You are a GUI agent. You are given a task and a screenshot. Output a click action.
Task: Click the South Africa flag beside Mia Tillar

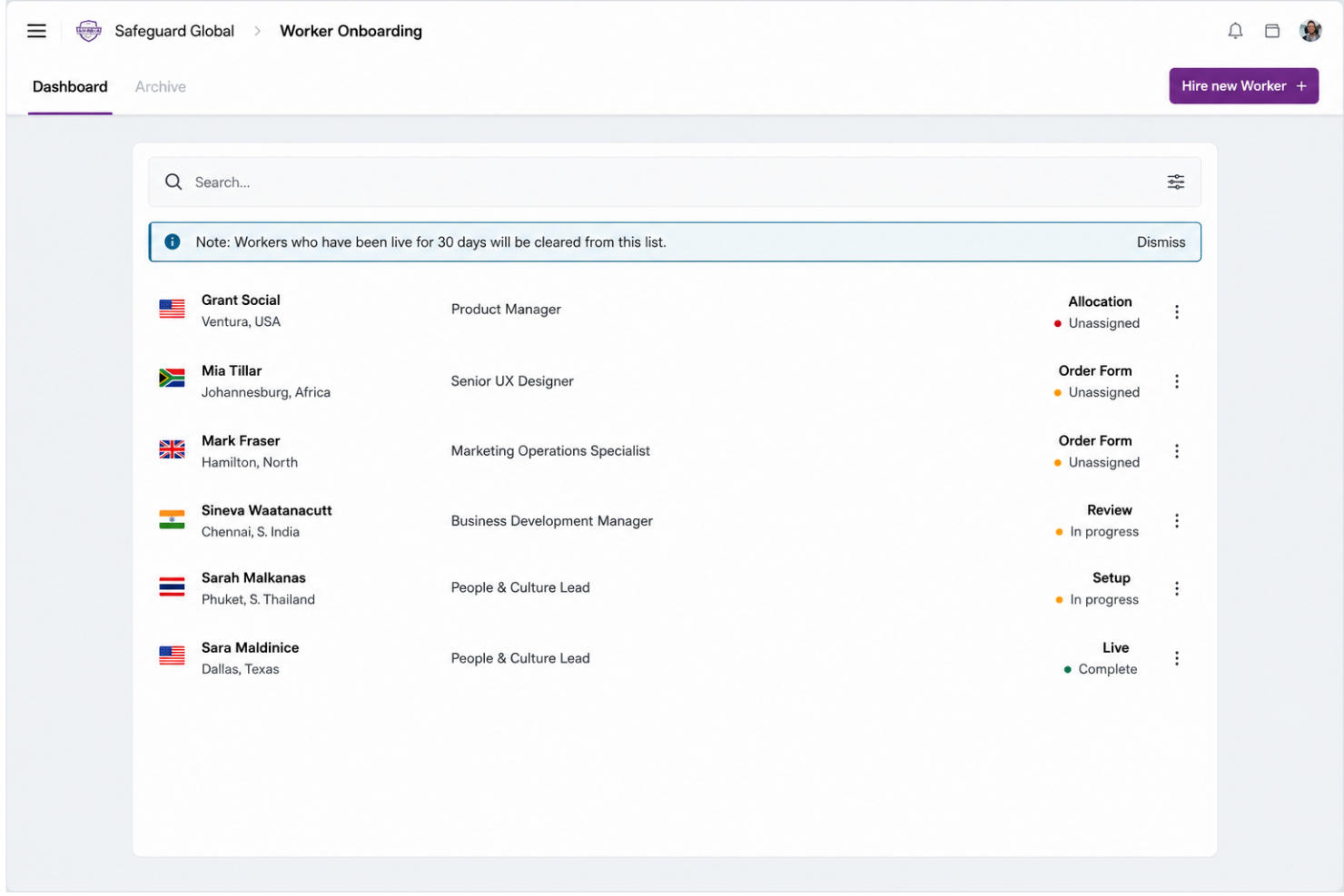[x=172, y=379]
